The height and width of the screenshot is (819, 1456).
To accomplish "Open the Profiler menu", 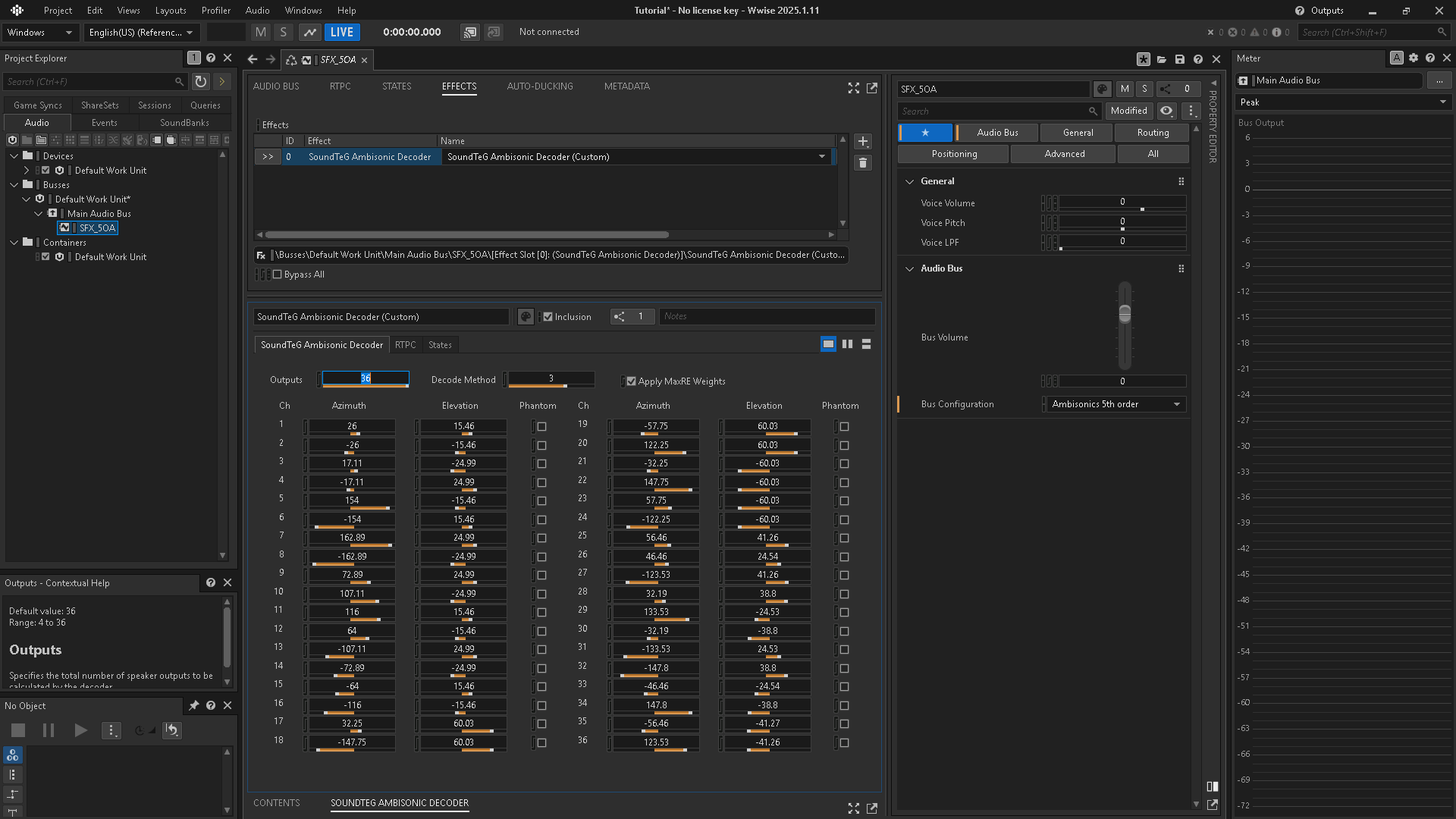I will pyautogui.click(x=216, y=11).
